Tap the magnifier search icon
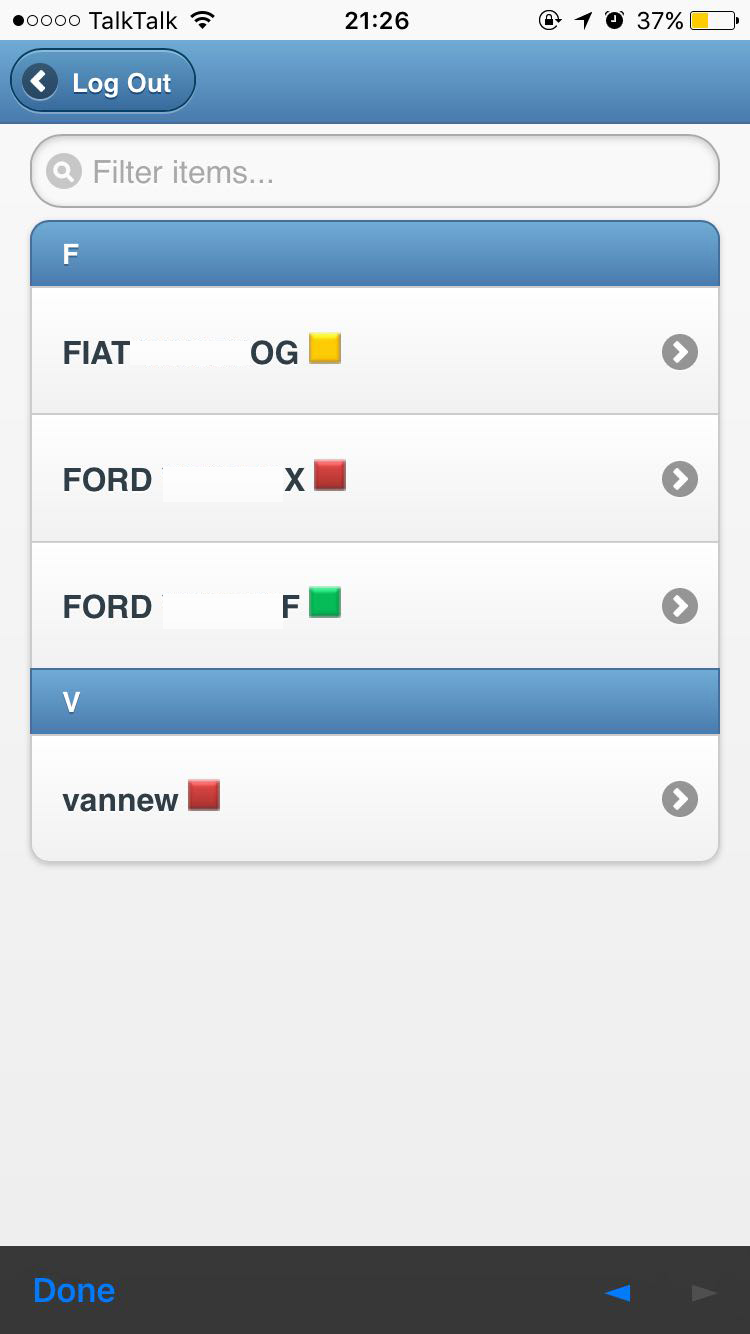The image size is (750, 1334). [63, 172]
